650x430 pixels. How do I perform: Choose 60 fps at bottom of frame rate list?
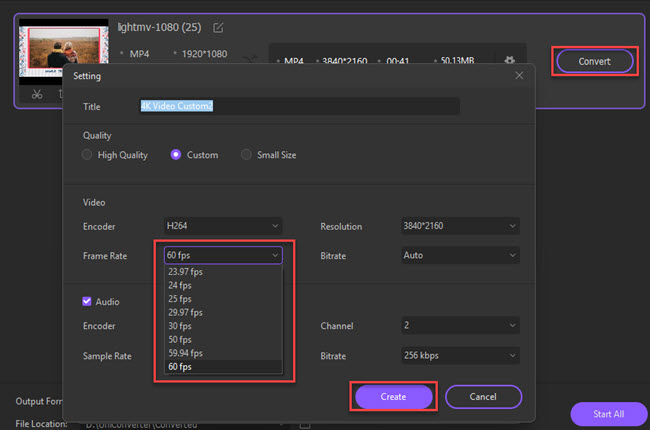(x=223, y=367)
